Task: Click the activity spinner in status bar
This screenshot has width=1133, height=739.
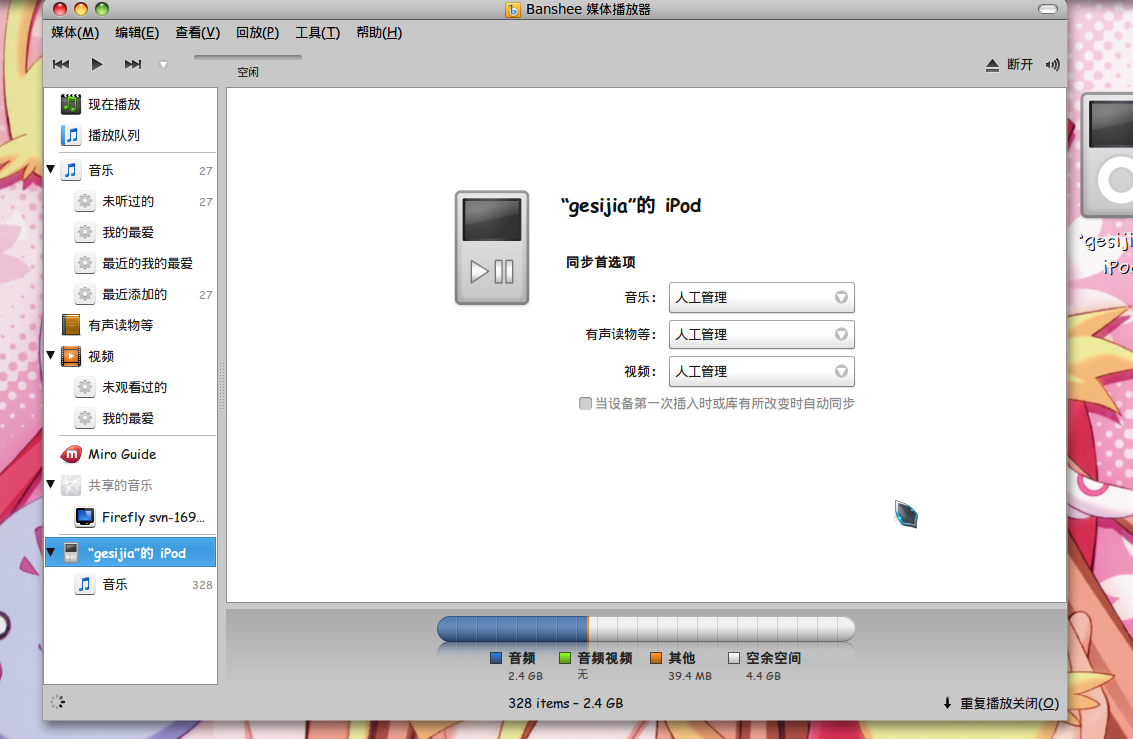Action: tap(58, 702)
